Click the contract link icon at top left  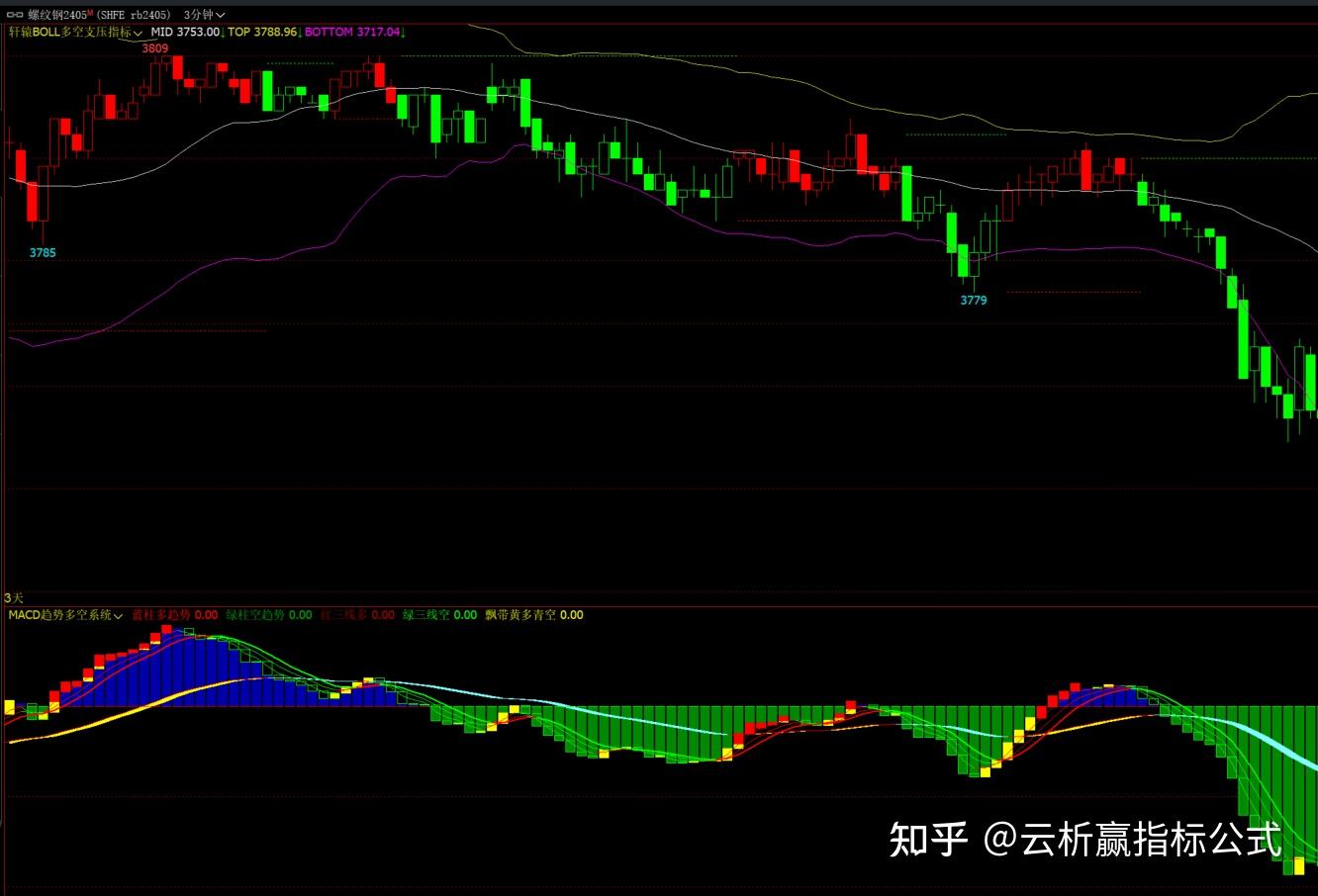tap(13, 15)
